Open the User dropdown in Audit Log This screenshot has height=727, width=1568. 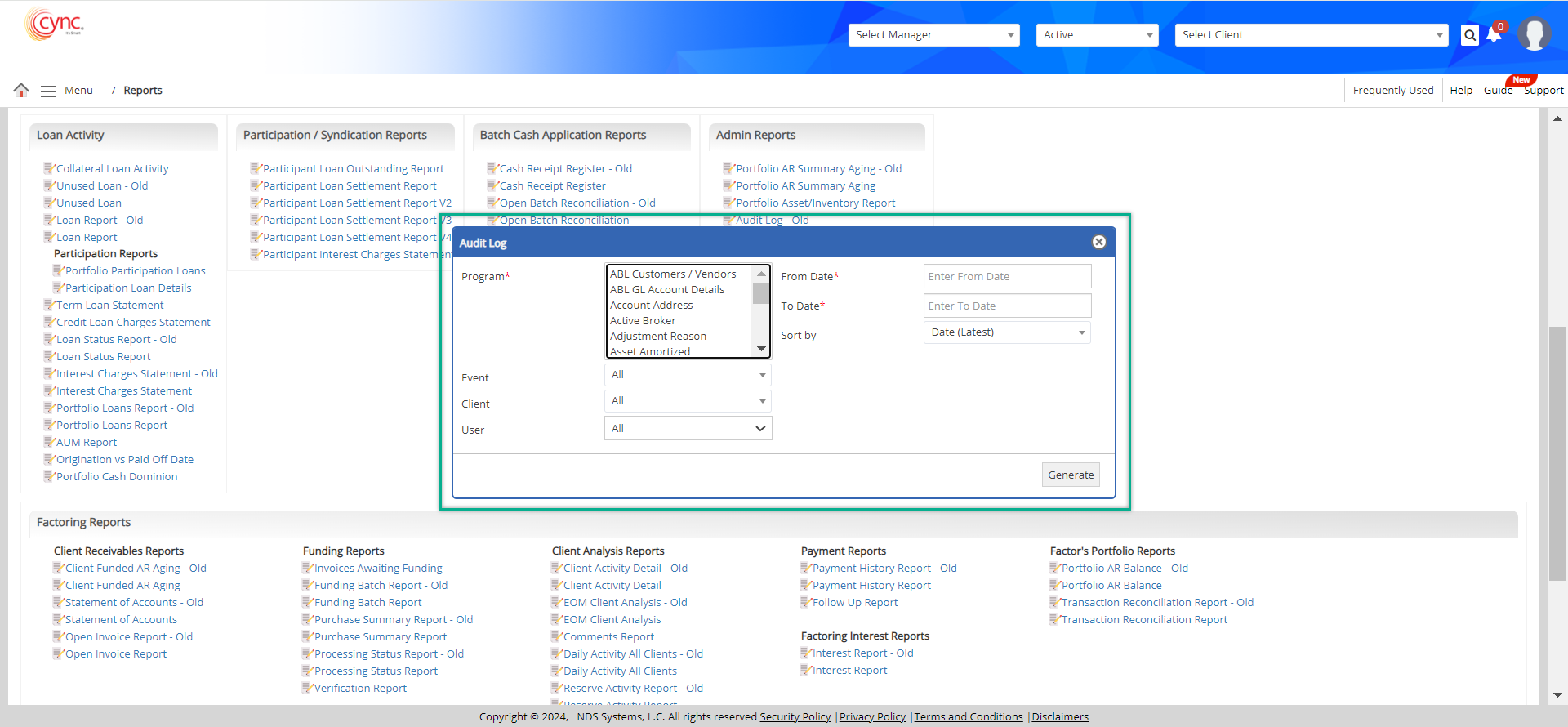(688, 429)
